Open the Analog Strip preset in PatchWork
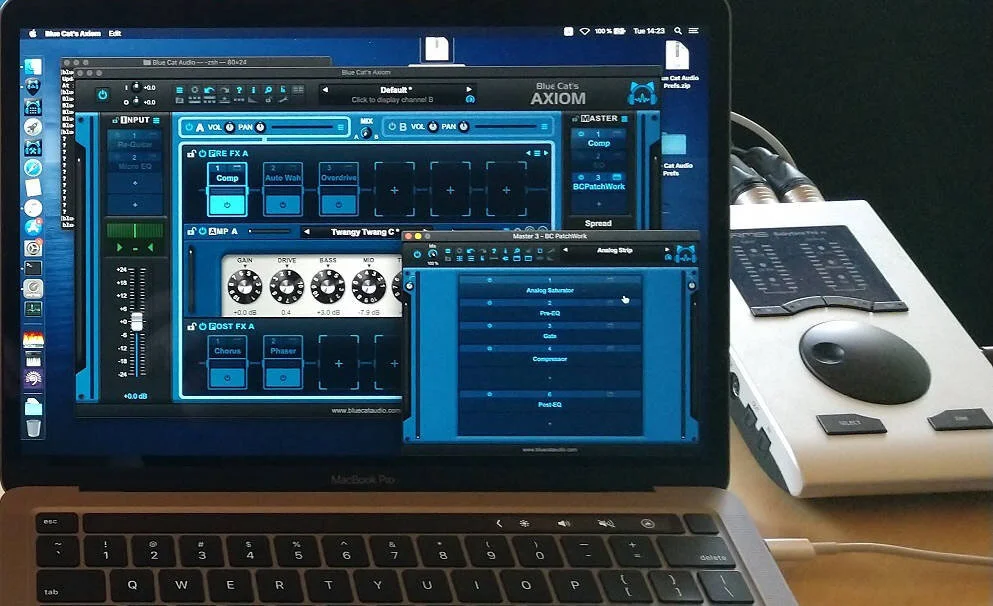The width and height of the screenshot is (993, 606). point(614,251)
